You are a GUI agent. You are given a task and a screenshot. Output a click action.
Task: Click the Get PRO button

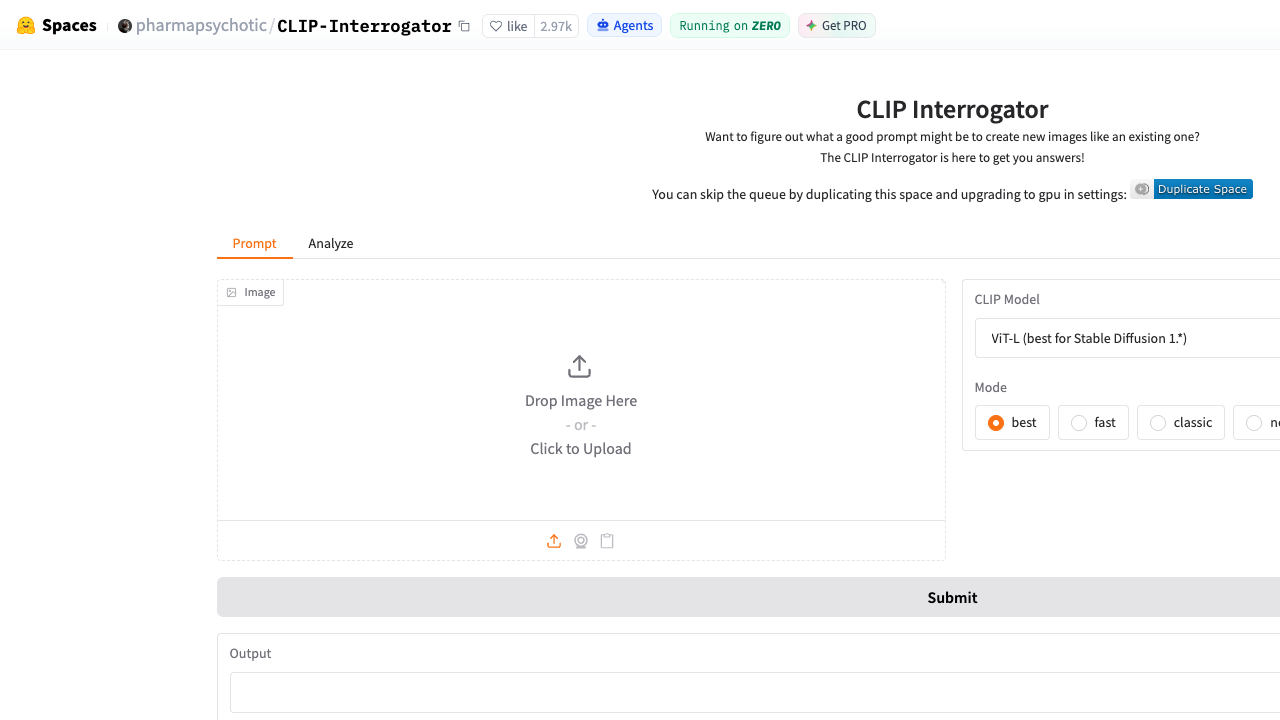click(836, 26)
